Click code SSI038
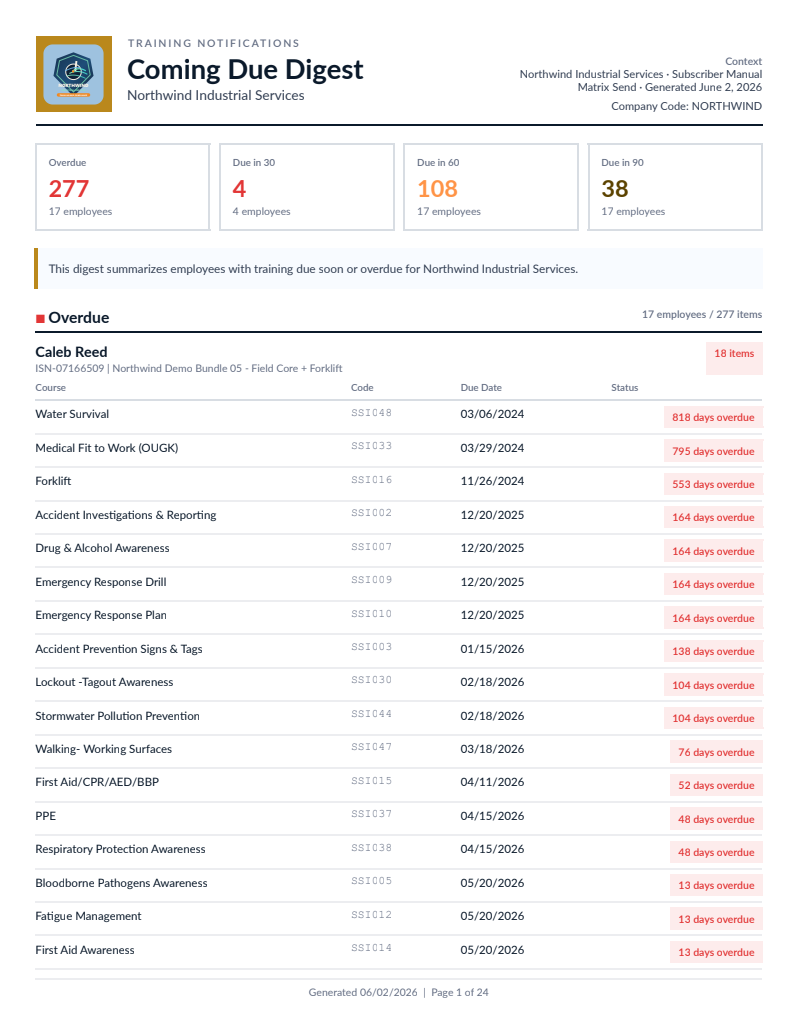The height and width of the screenshot is (1034, 797). tap(371, 847)
